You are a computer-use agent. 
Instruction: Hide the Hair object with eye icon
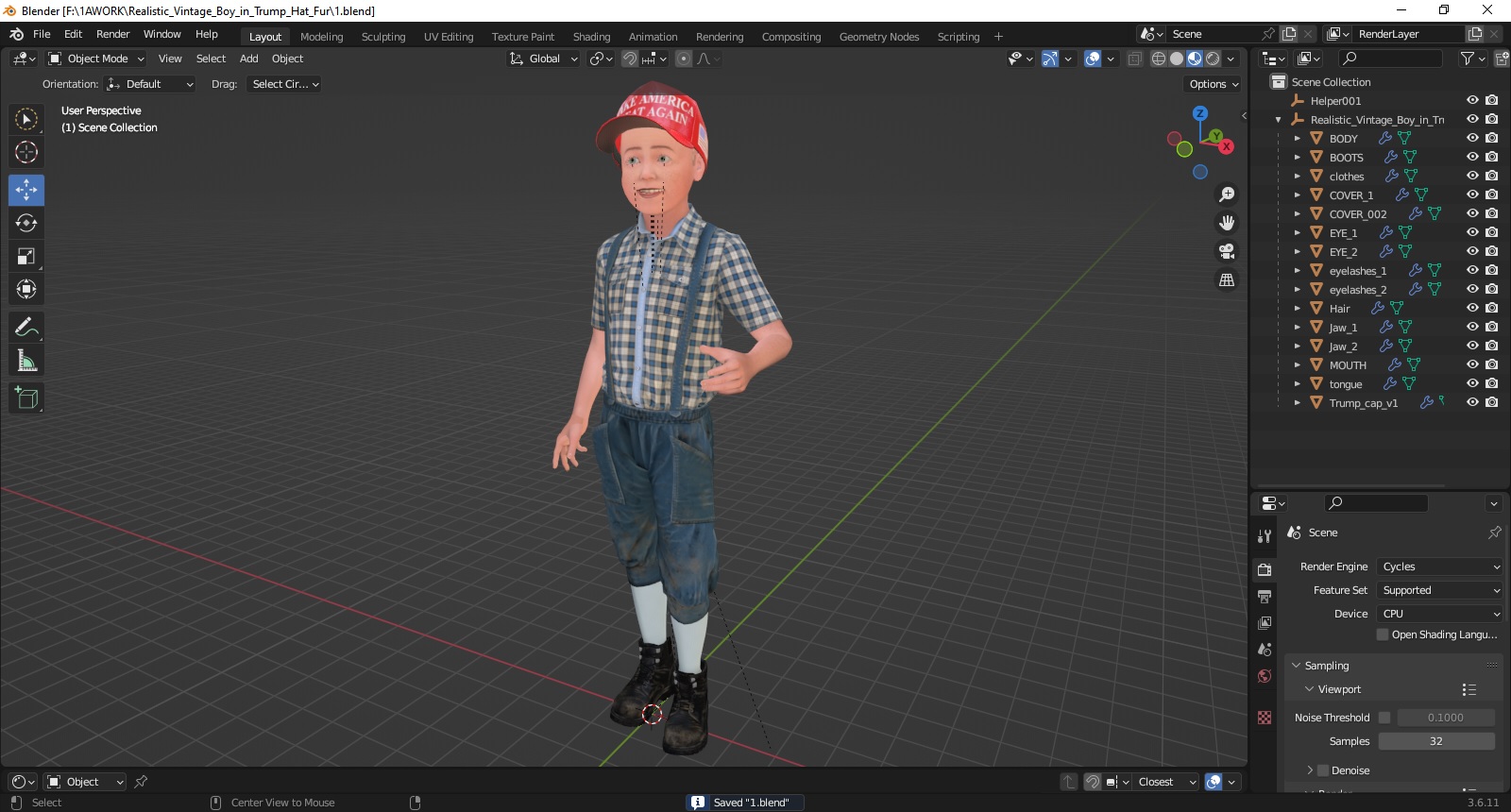coord(1472,308)
